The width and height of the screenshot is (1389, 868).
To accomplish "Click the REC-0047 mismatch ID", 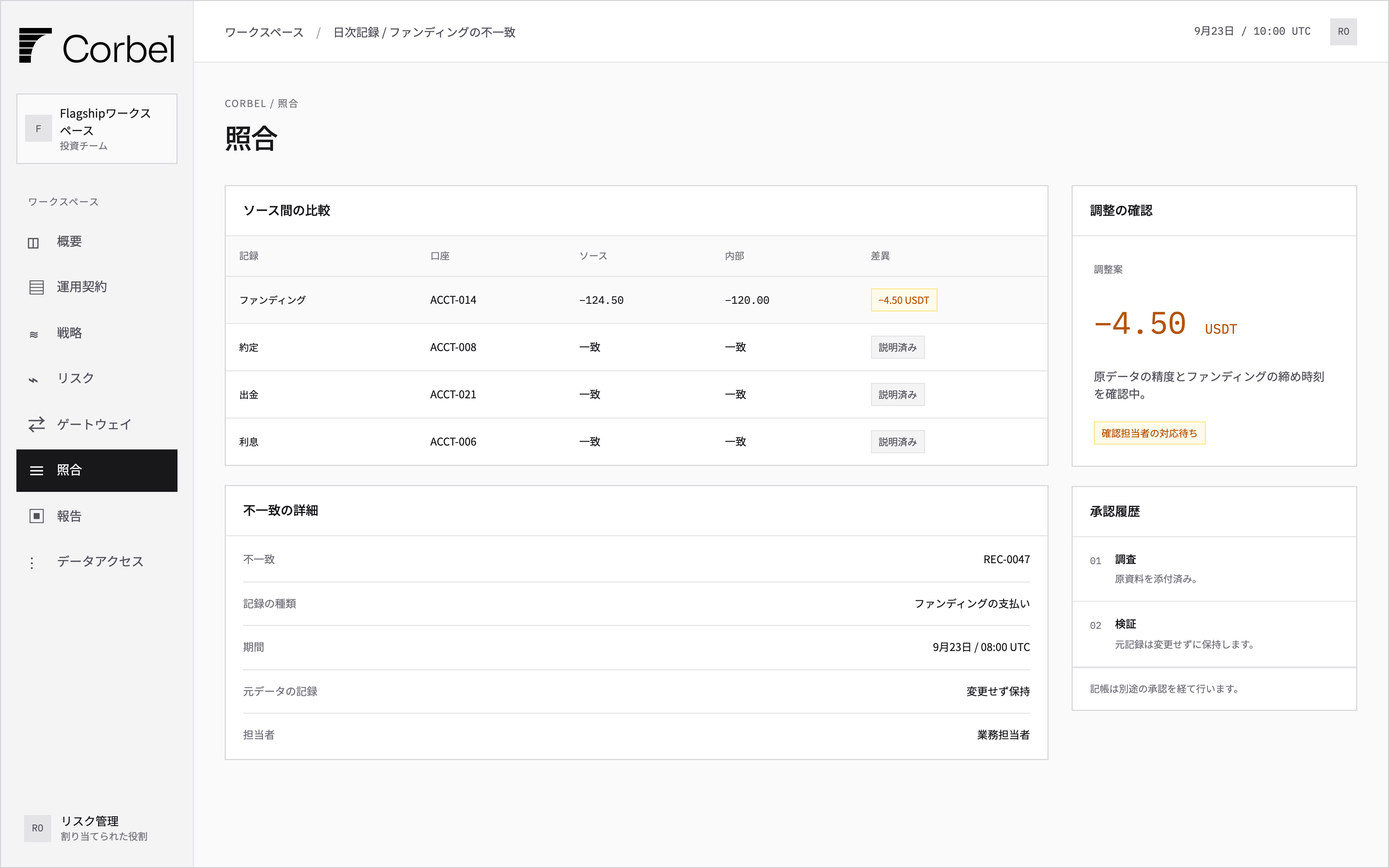I will [x=1006, y=559].
